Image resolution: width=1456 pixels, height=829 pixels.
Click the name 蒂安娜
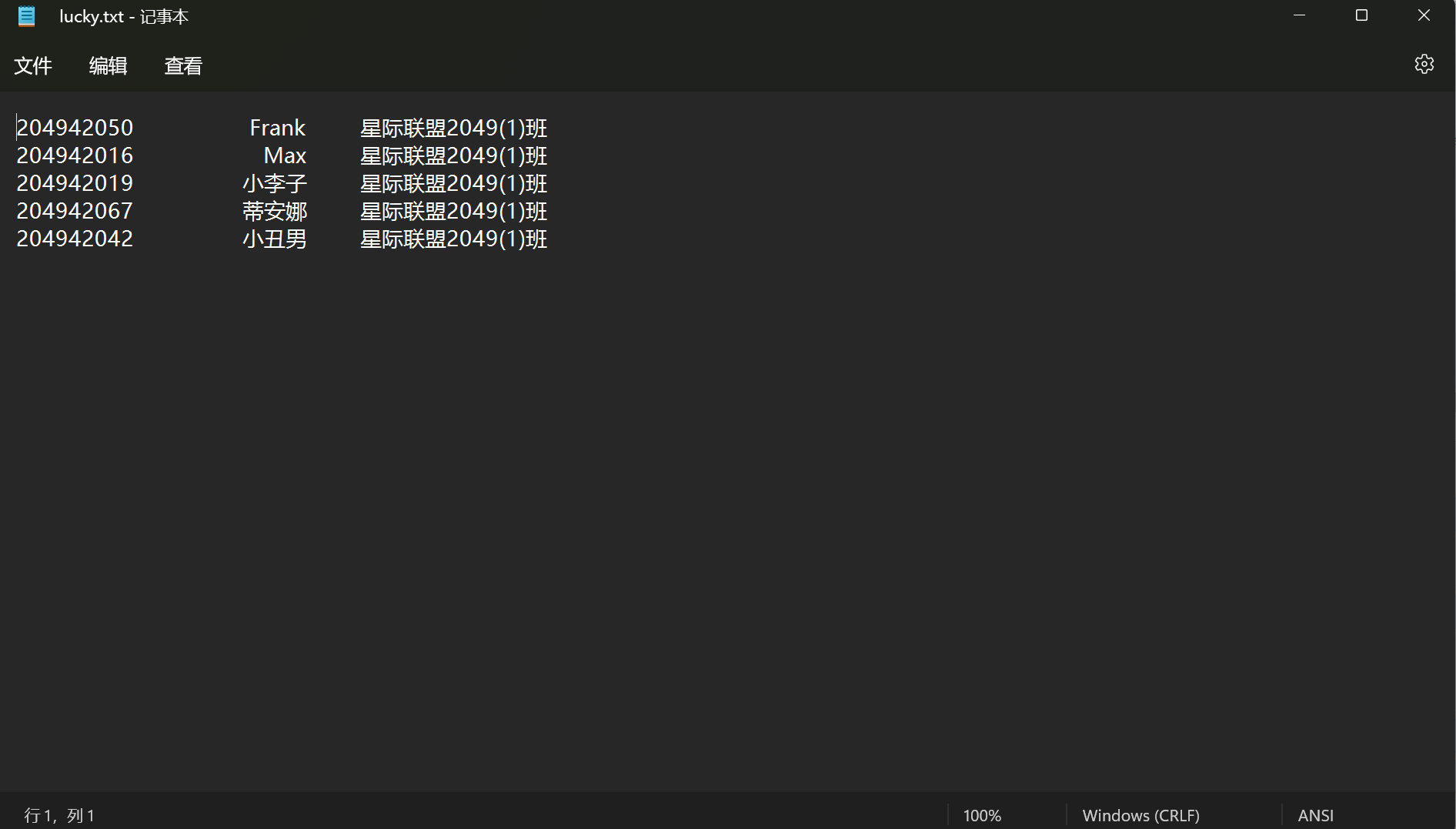(x=275, y=211)
